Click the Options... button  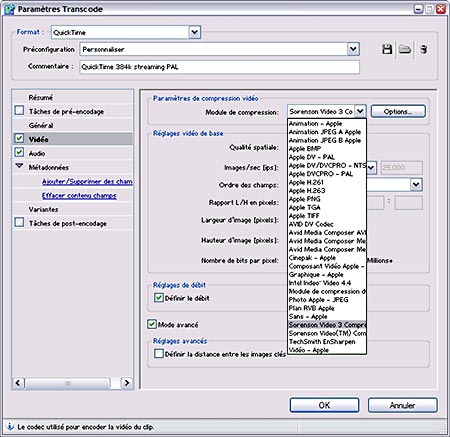[x=398, y=111]
